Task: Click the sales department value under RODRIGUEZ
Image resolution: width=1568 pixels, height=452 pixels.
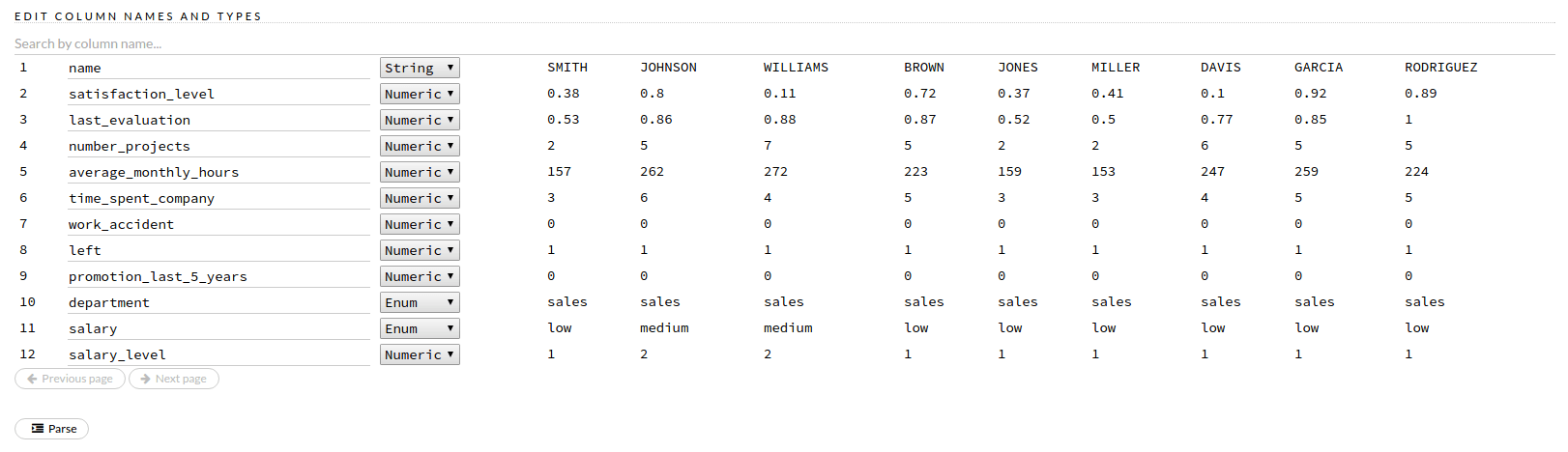Action: click(x=1425, y=302)
